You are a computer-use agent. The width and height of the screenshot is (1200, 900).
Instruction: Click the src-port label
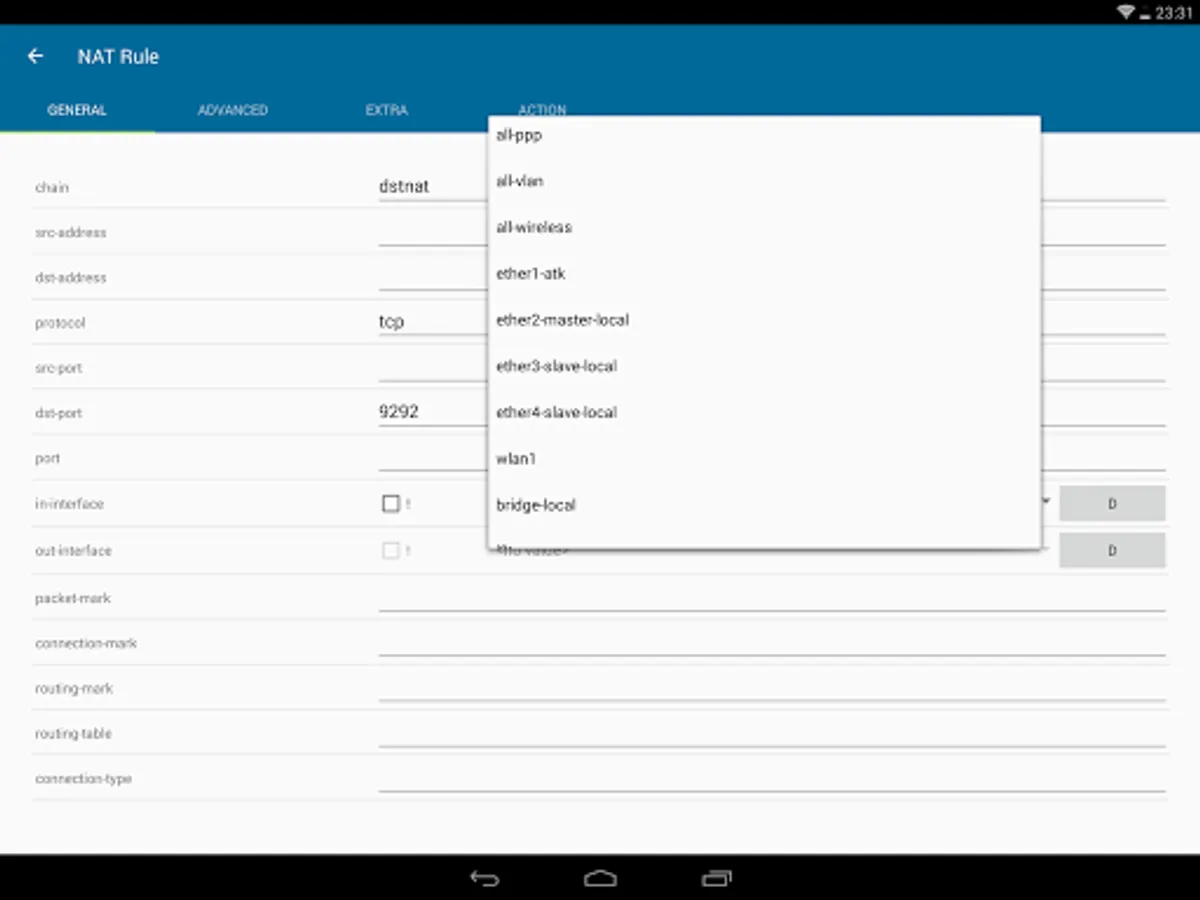click(x=58, y=368)
